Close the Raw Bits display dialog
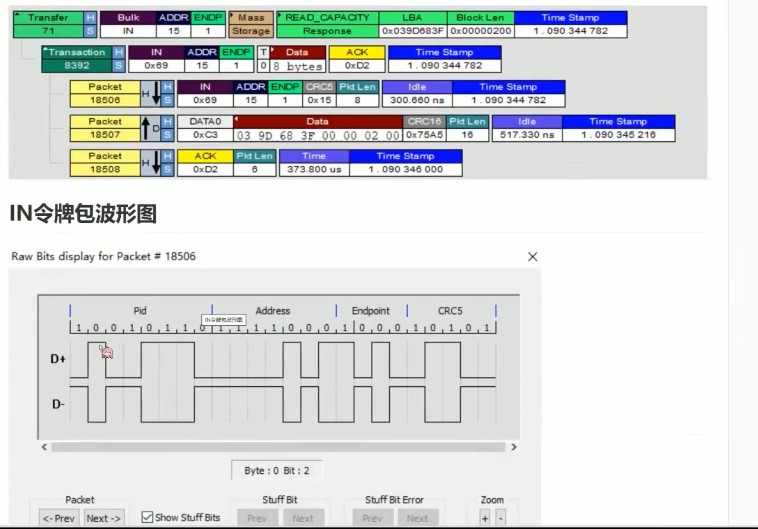 (x=531, y=257)
